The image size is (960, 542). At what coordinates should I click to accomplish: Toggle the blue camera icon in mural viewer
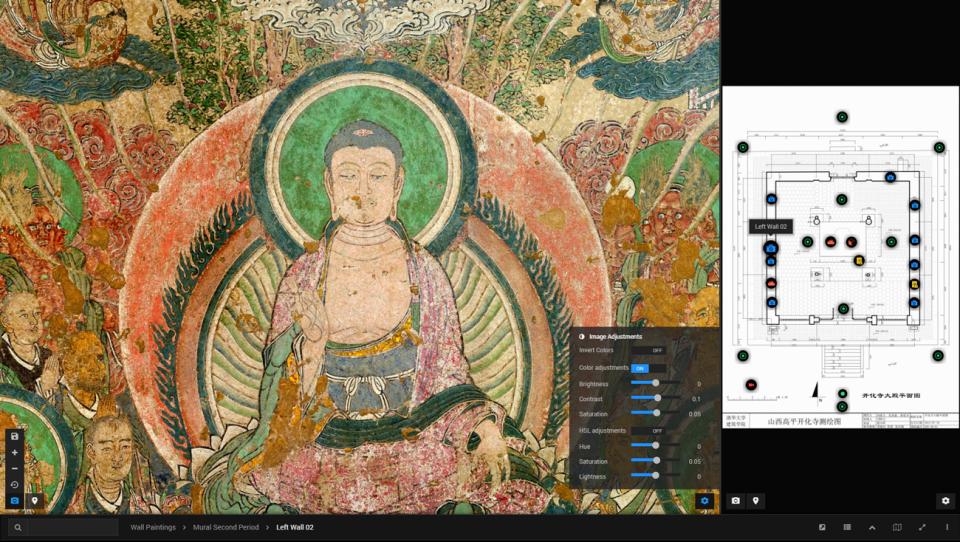tap(15, 500)
